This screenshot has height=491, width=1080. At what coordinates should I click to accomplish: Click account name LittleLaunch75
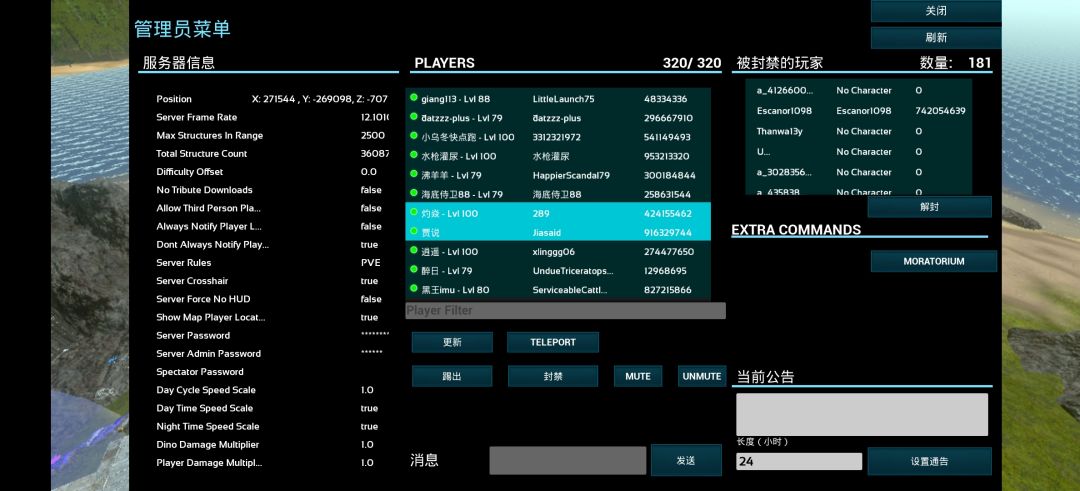pyautogui.click(x=563, y=98)
